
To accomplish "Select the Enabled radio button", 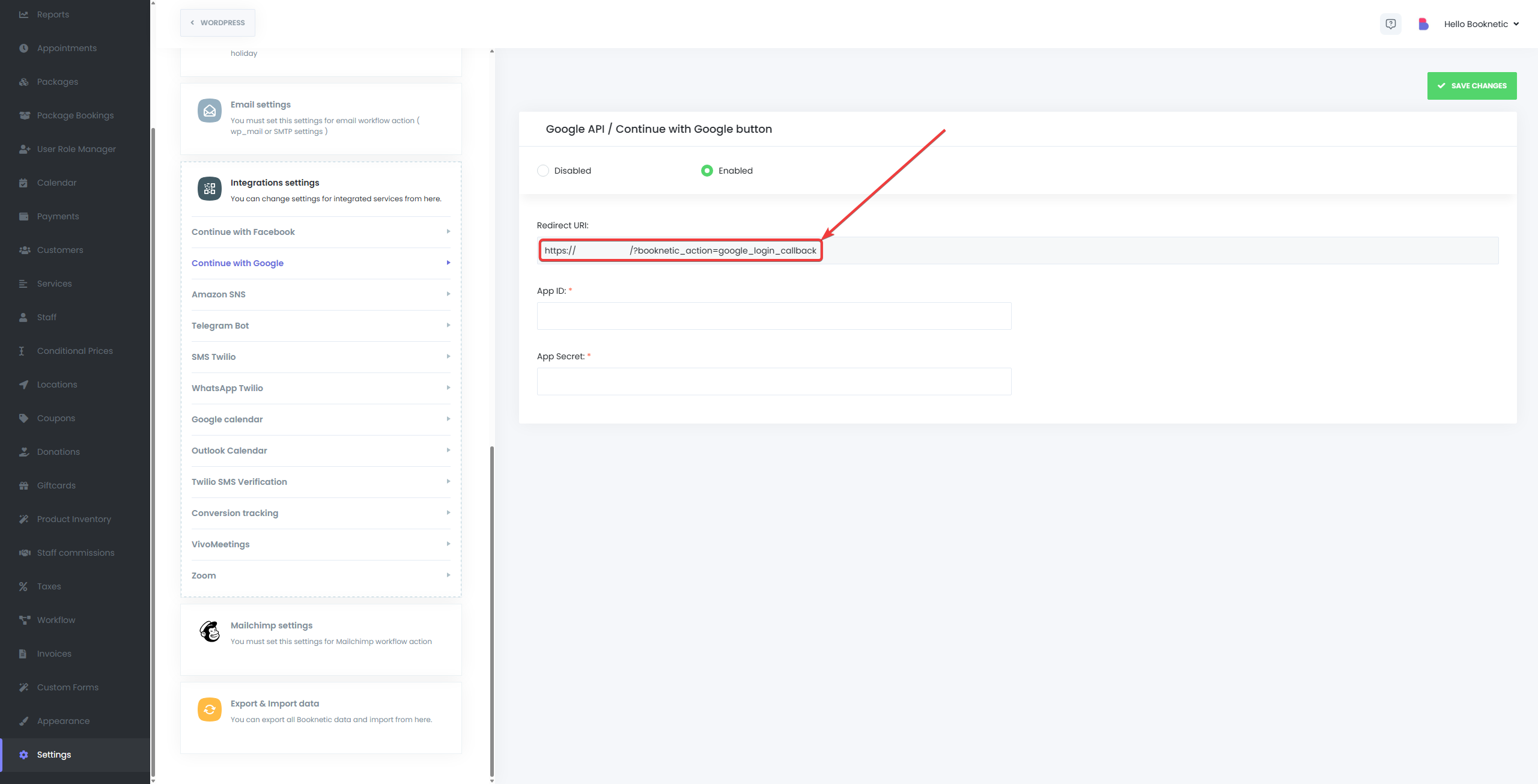I will pos(707,171).
